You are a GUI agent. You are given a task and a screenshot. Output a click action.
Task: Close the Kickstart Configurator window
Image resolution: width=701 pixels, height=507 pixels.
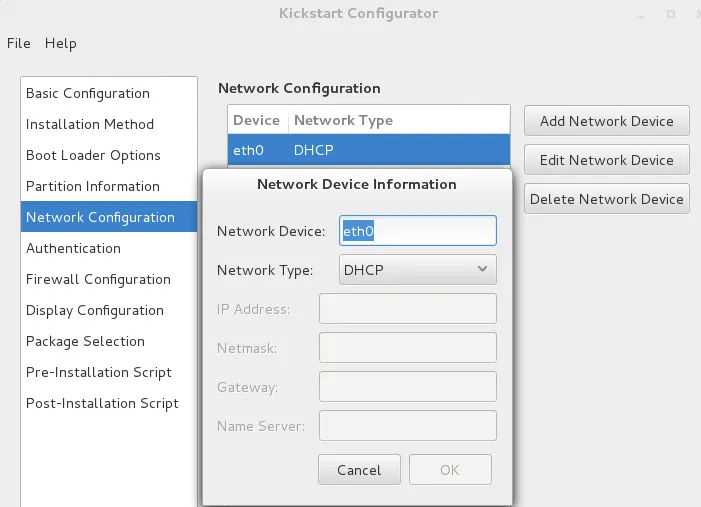pos(698,14)
